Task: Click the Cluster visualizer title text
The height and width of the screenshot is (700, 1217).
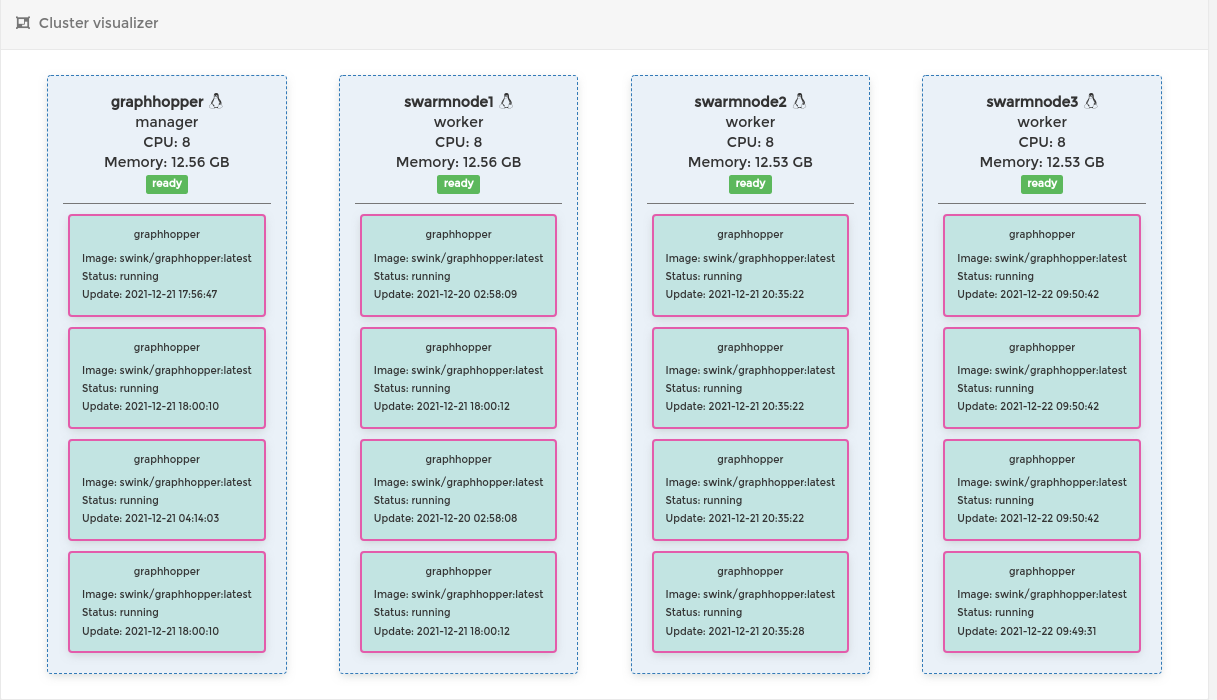Action: (x=98, y=23)
